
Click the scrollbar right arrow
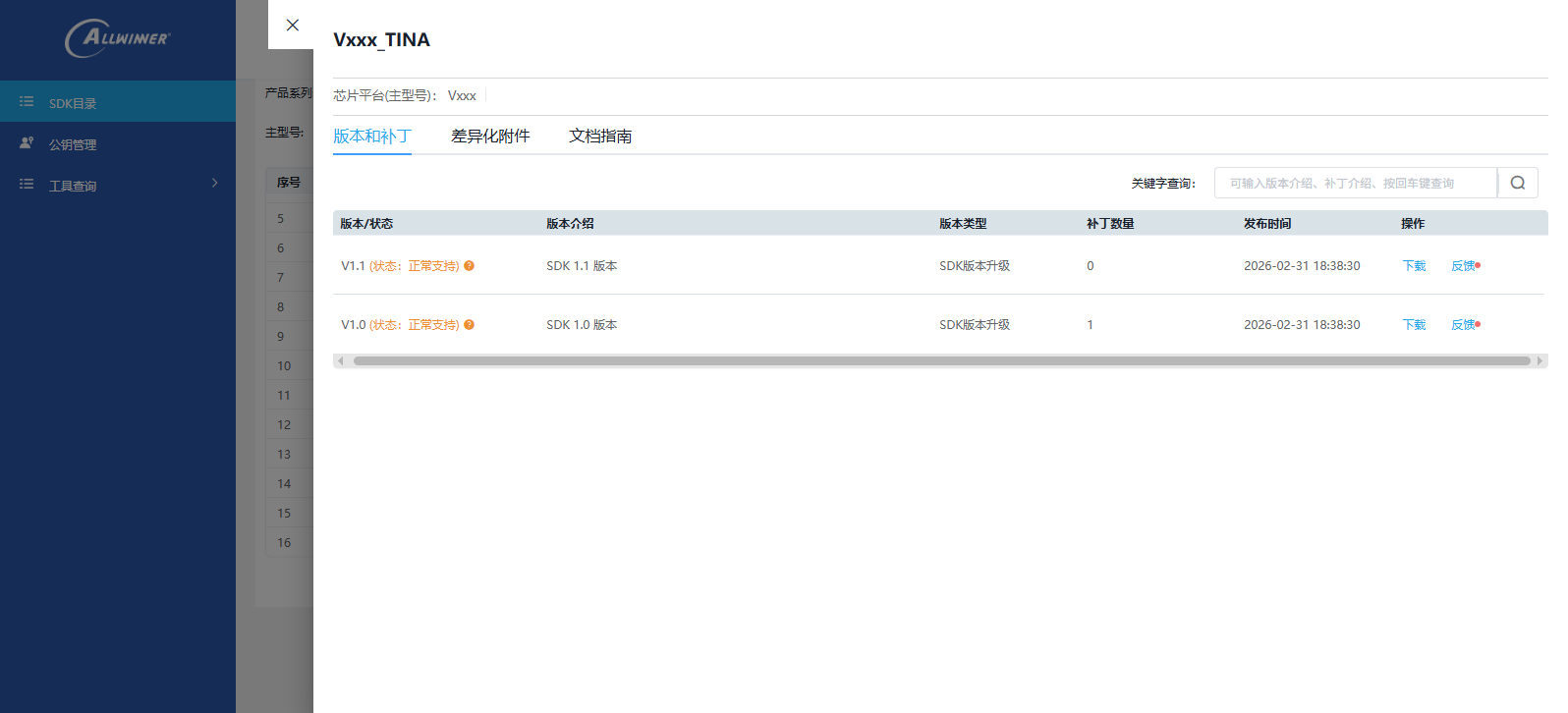(1540, 360)
